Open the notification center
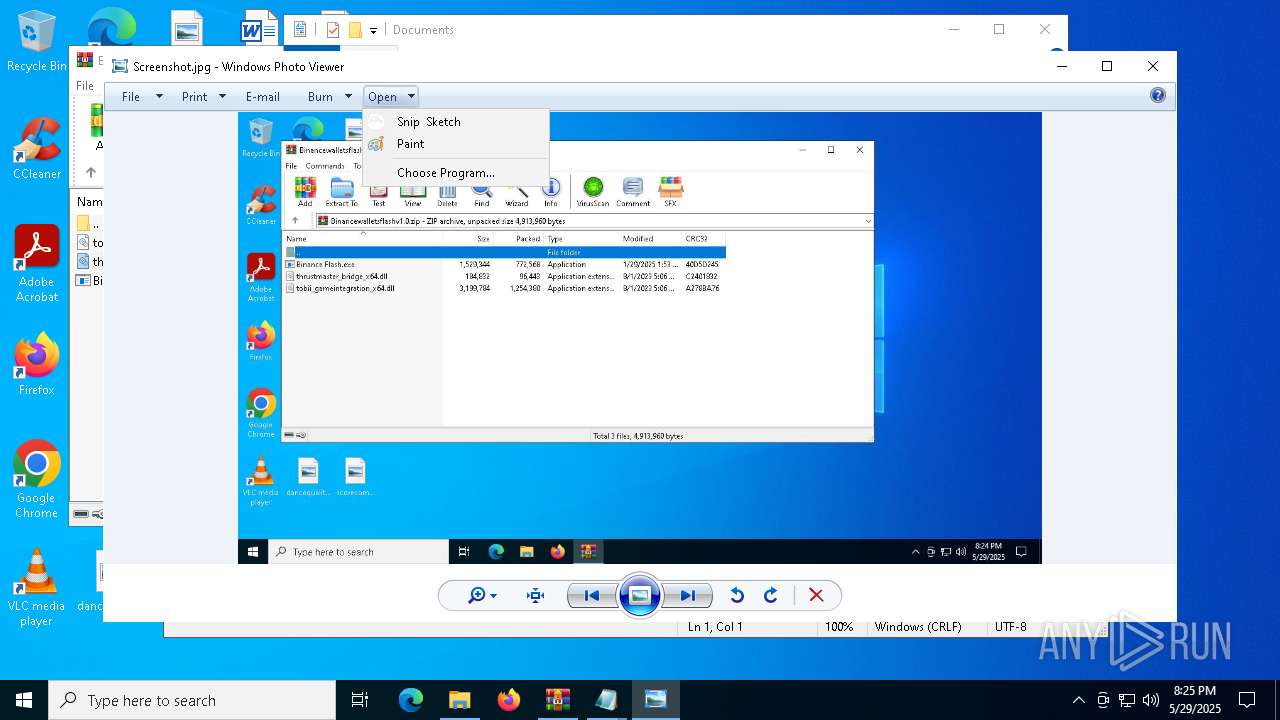The image size is (1280, 720). tap(1247, 700)
